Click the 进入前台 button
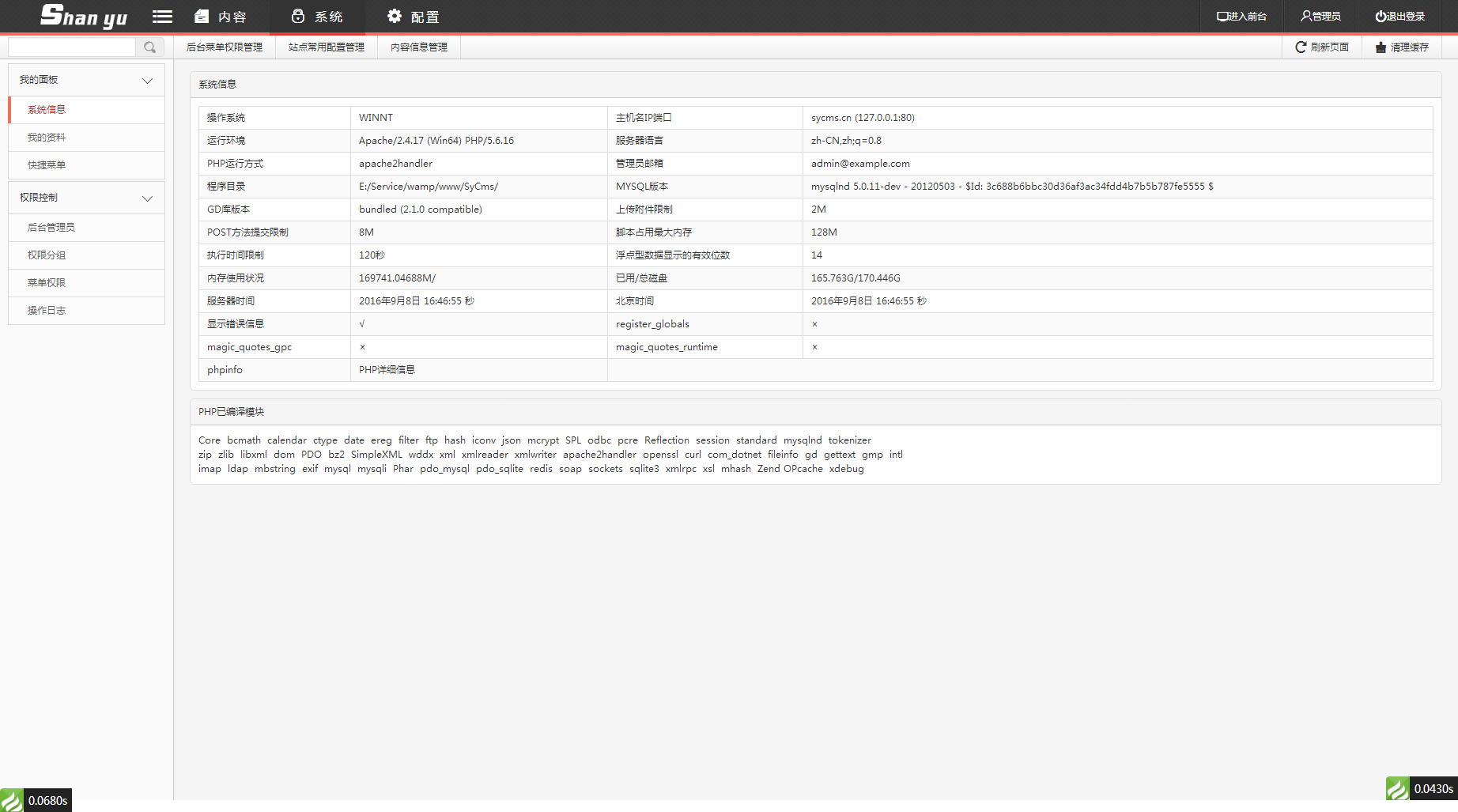The width and height of the screenshot is (1458, 812). coord(1241,17)
